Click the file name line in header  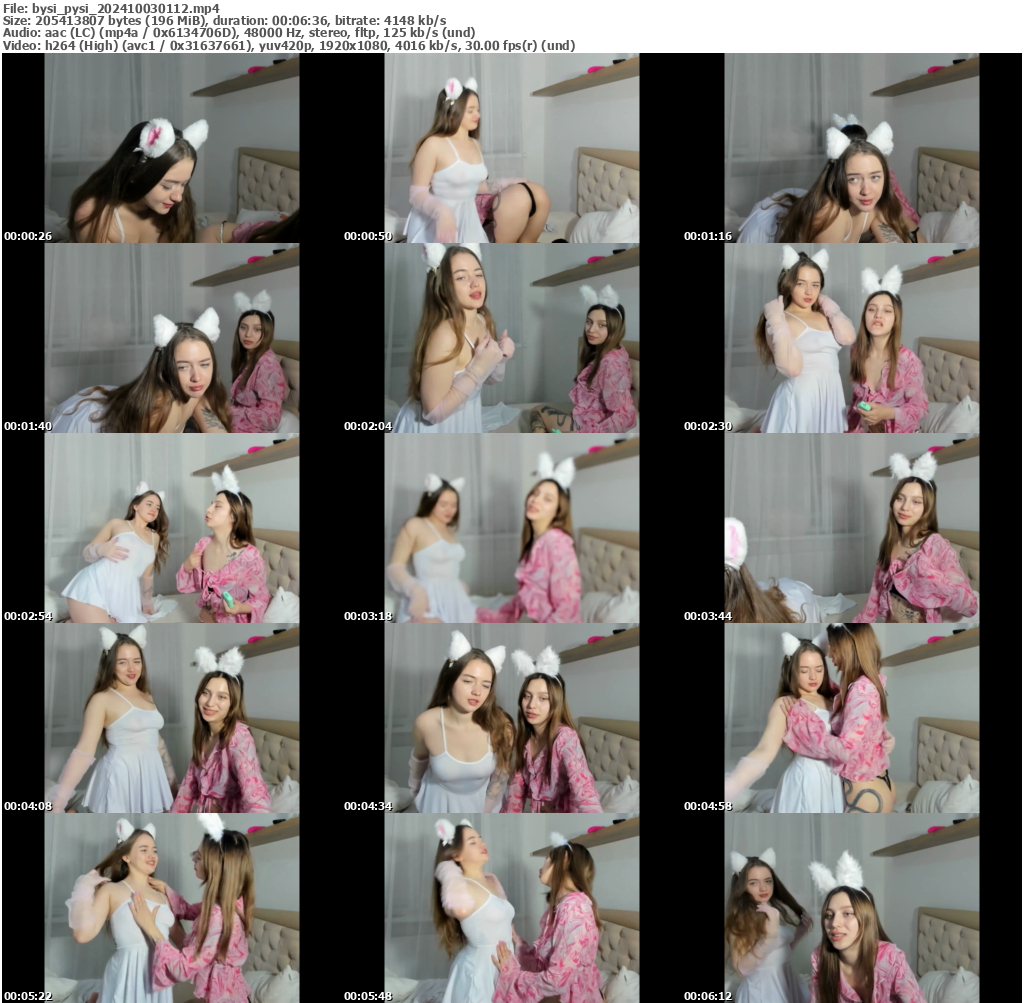click(111, 8)
